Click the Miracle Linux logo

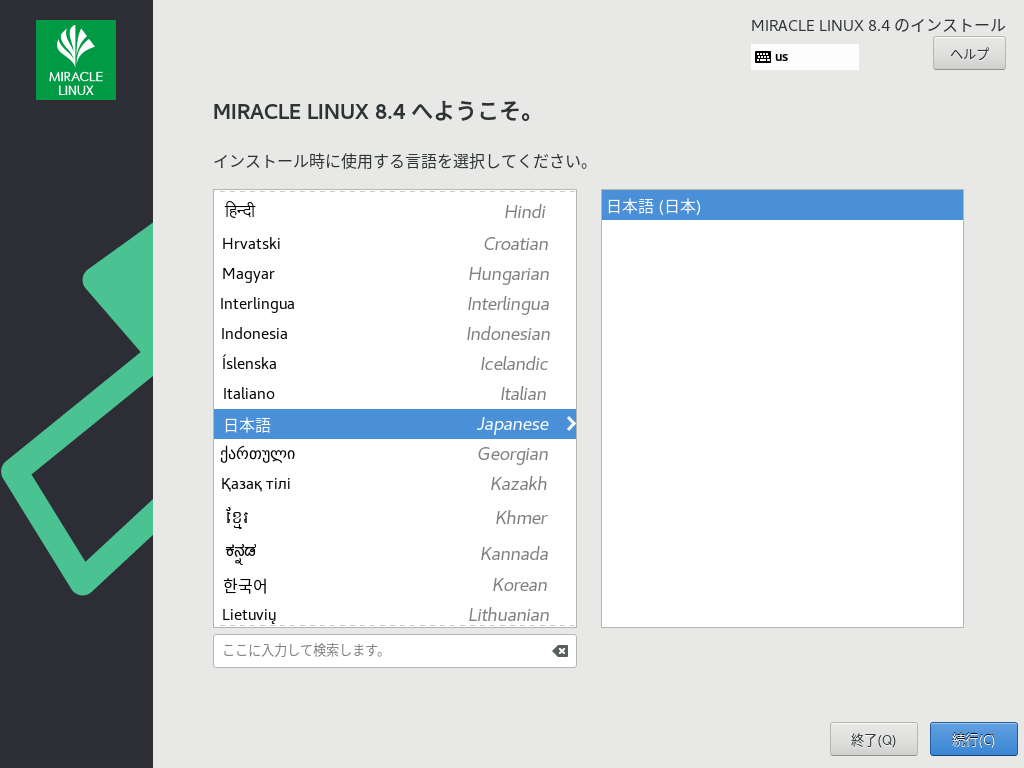point(76,60)
